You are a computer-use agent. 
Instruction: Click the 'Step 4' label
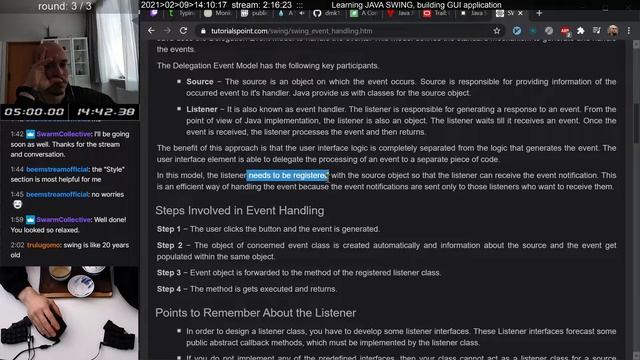pyautogui.click(x=169, y=289)
